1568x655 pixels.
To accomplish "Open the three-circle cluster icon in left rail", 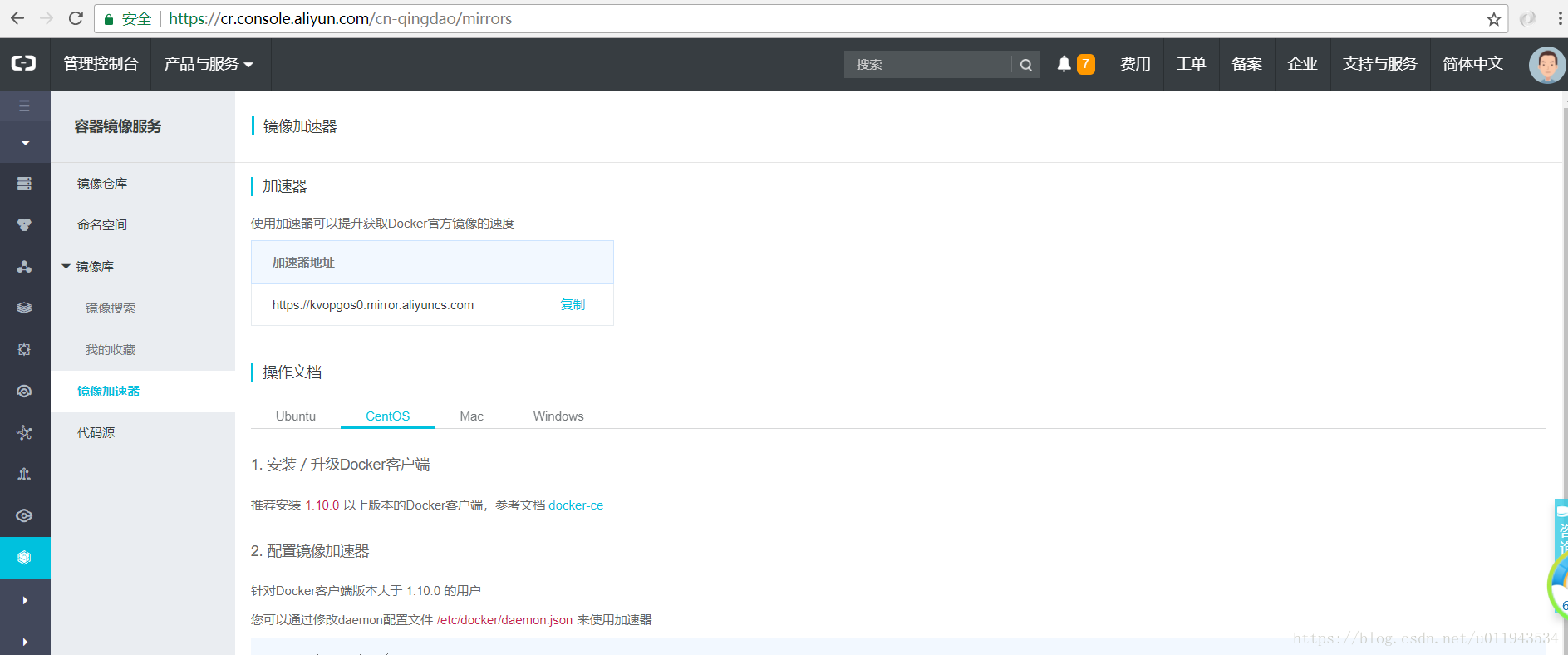I will [x=25, y=224].
